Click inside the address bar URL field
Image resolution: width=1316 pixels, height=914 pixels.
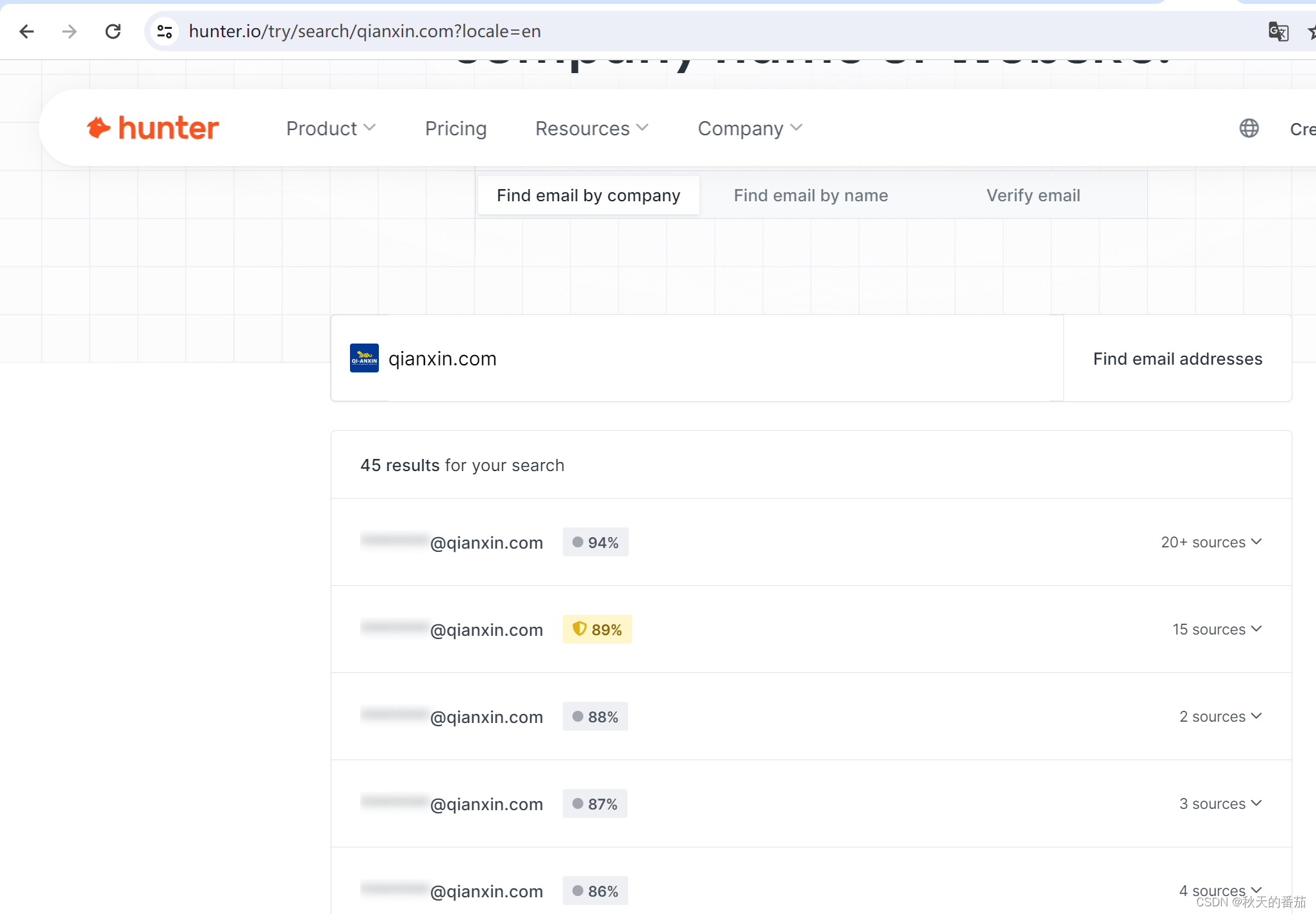364,31
